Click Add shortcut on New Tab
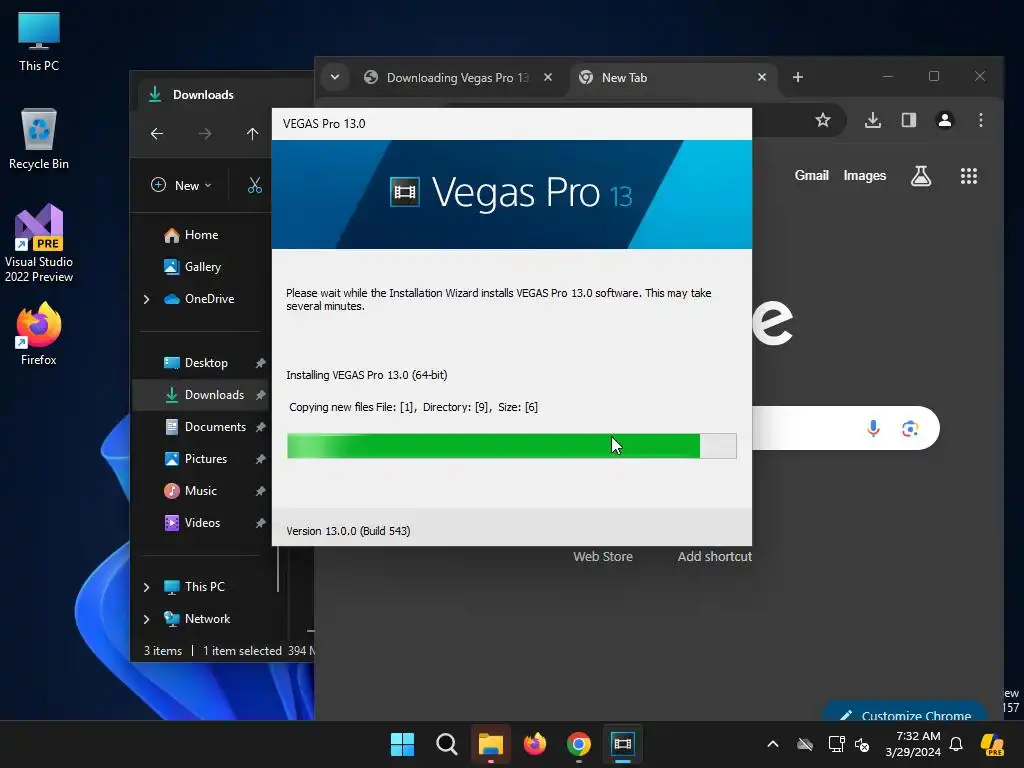 pos(714,557)
